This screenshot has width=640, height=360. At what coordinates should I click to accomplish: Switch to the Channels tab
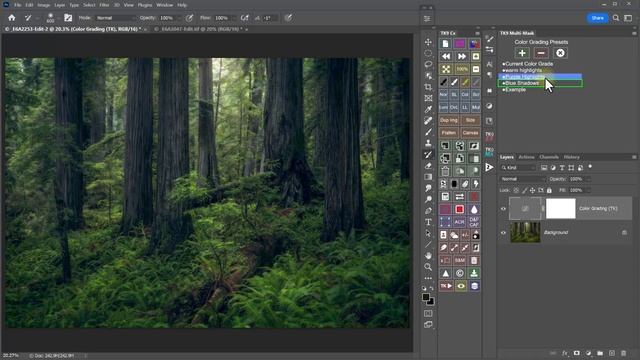(549, 157)
